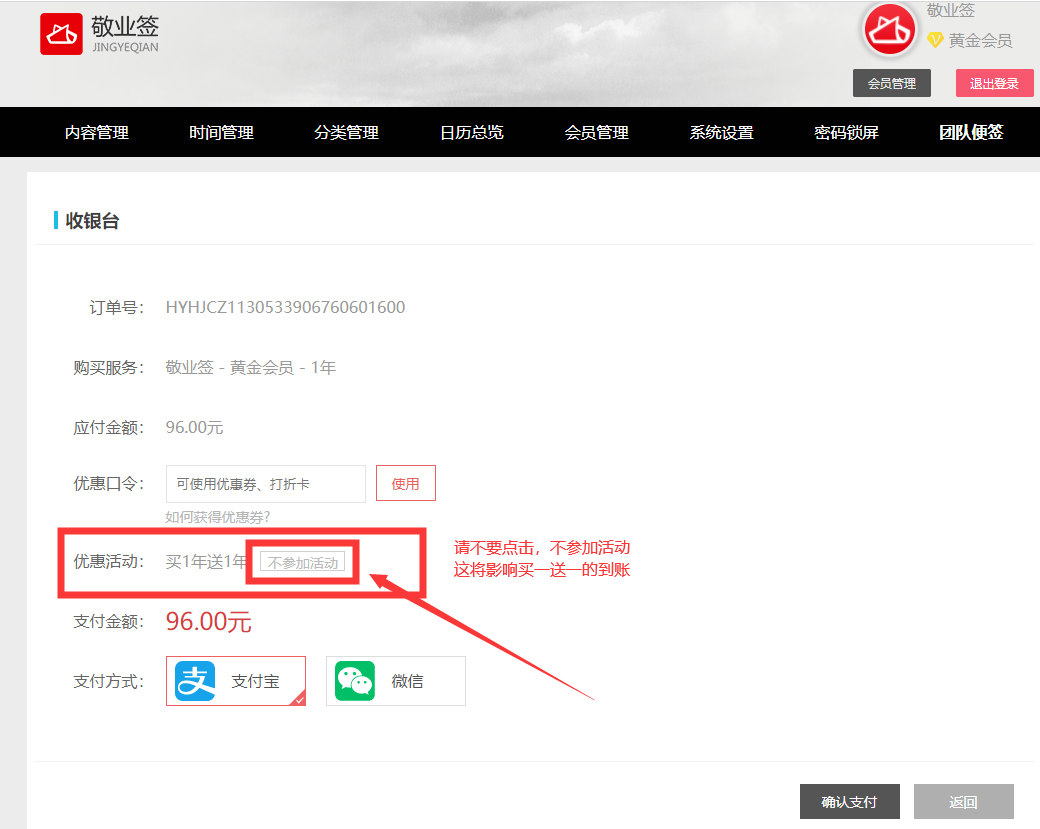Image resolution: width=1040 pixels, height=829 pixels.
Task: Open 分类管理 menu
Action: click(x=346, y=133)
